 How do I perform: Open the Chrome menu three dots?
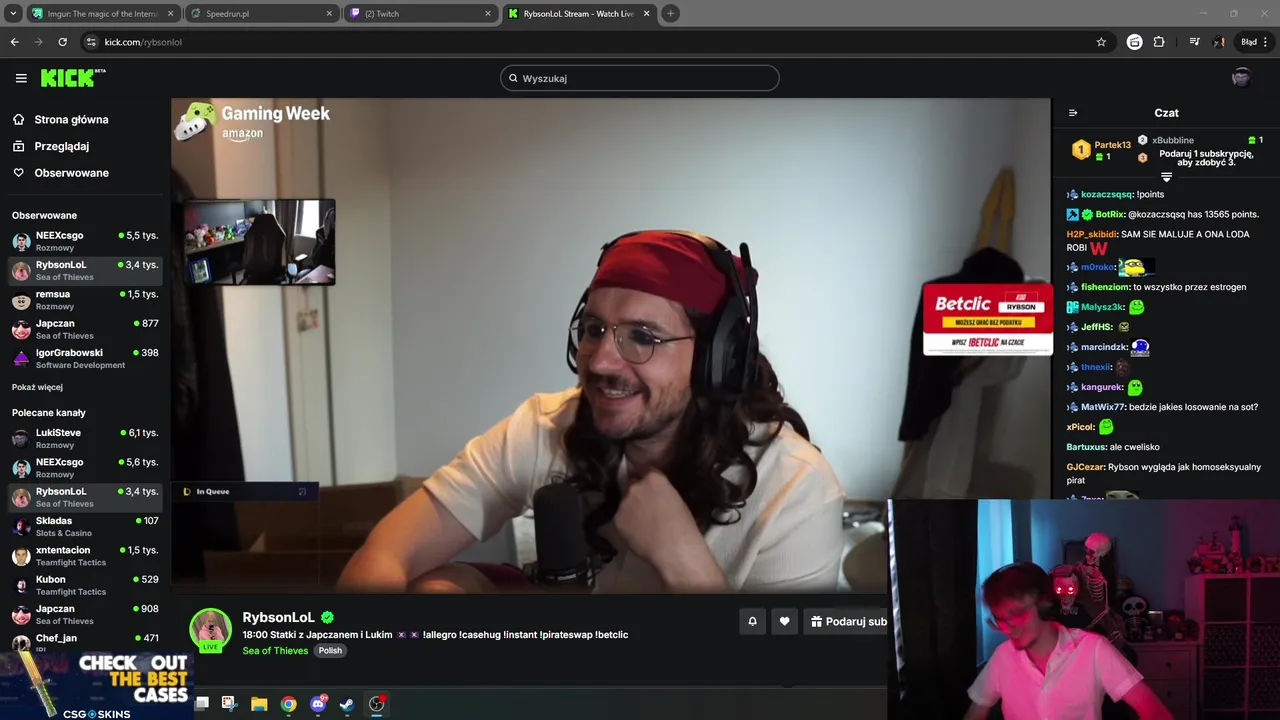tap(1266, 42)
